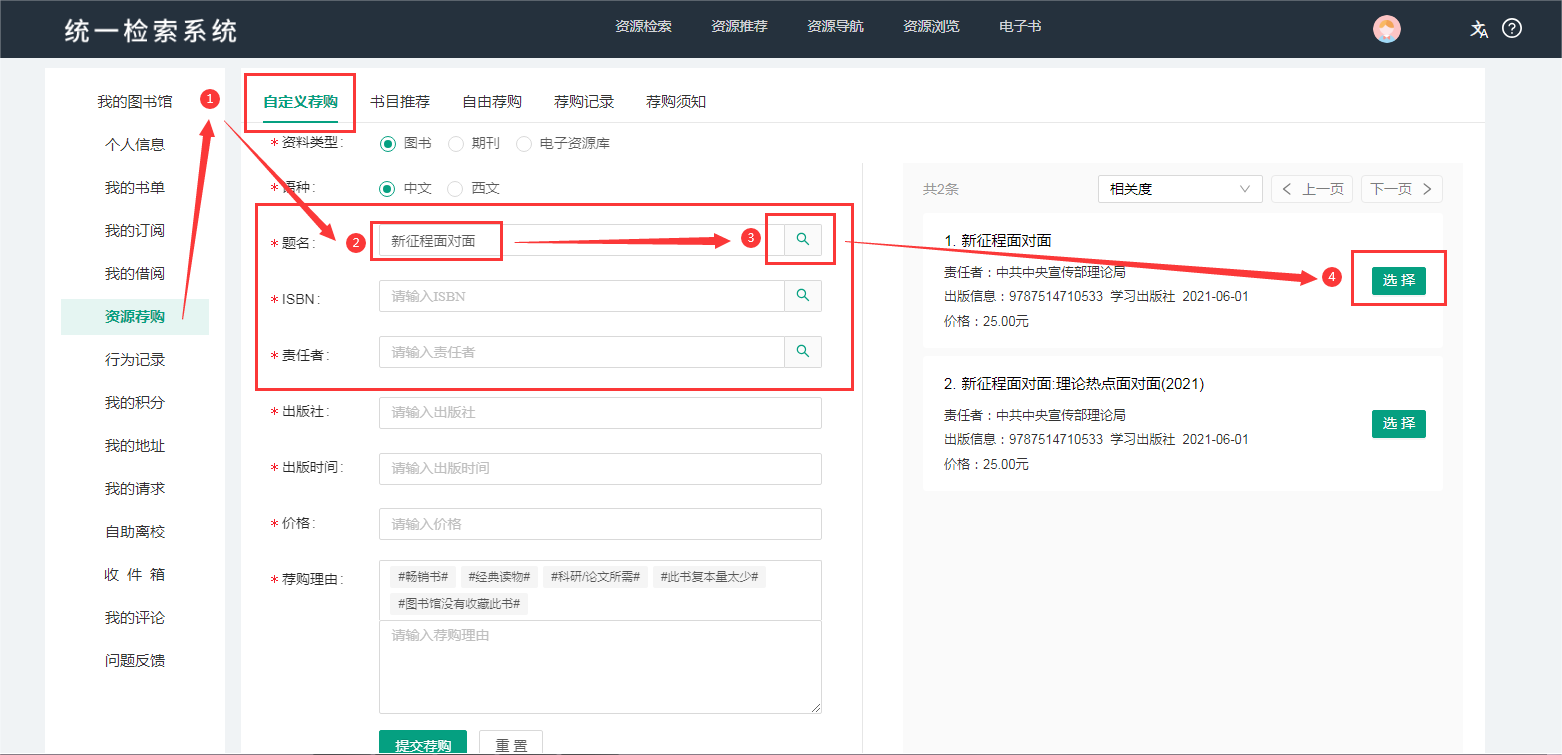Switch to the 书目推荐 tab

(403, 101)
